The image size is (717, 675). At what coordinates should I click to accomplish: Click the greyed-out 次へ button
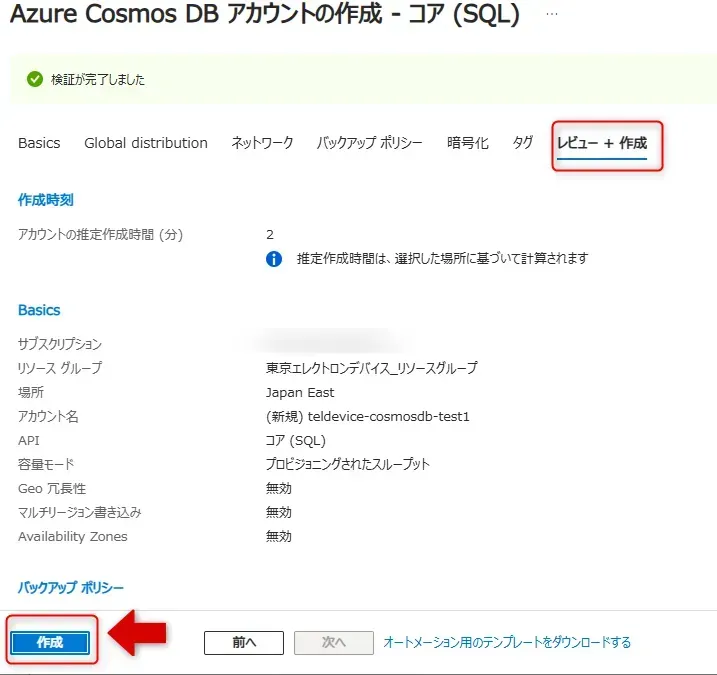click(x=333, y=643)
